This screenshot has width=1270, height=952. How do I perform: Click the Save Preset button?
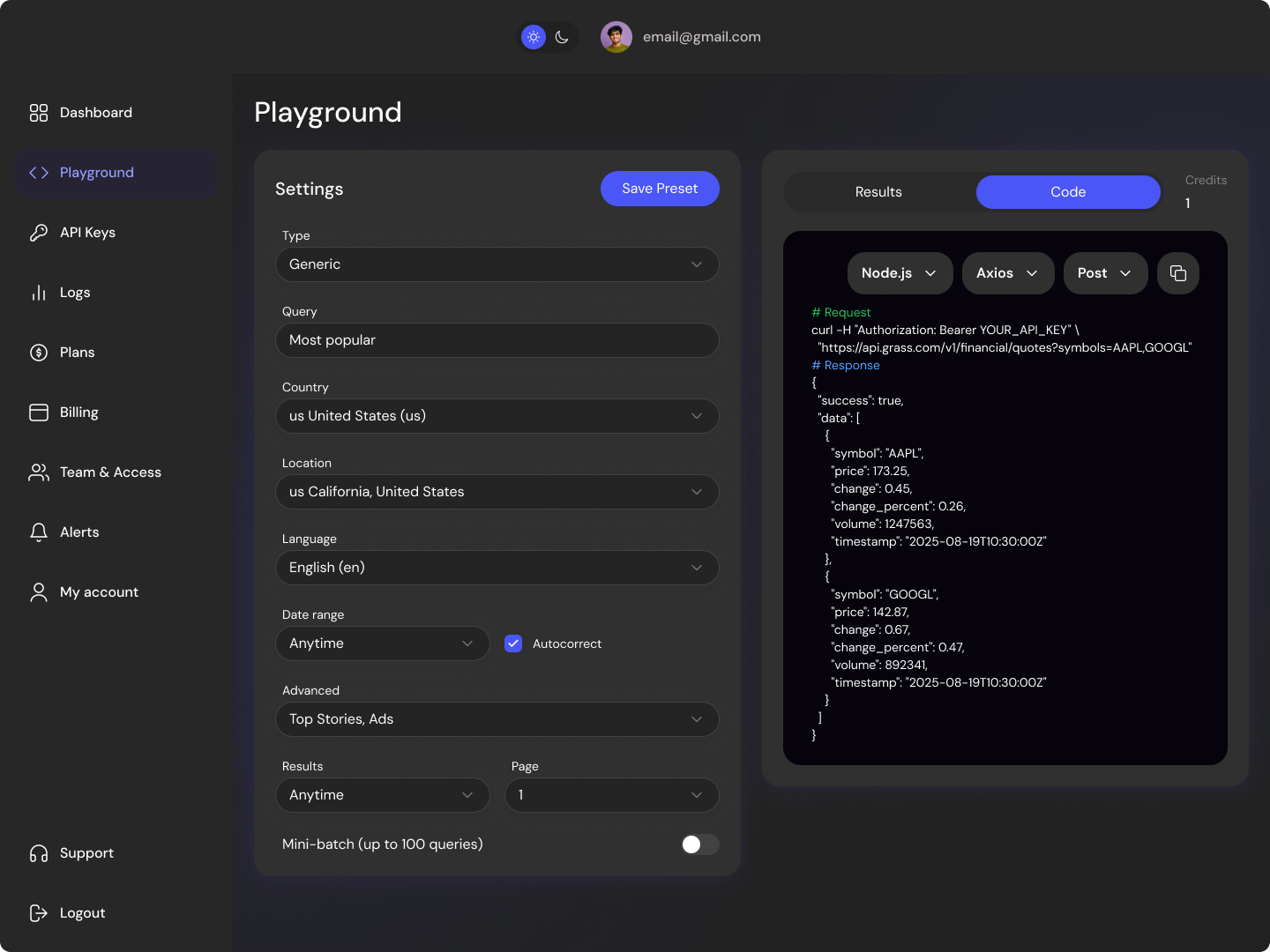coord(660,188)
